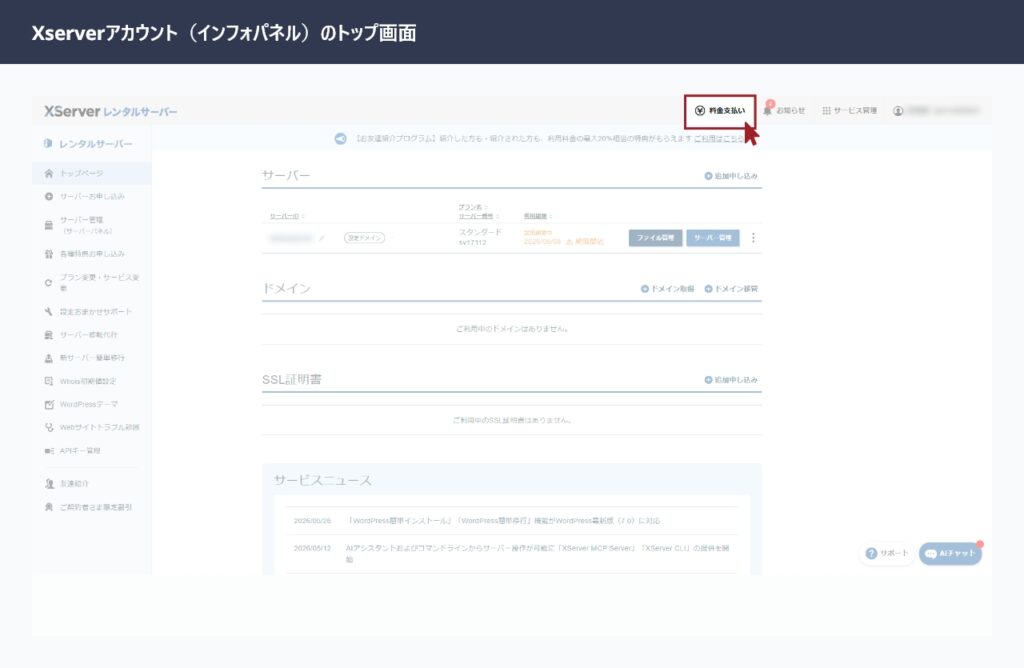Click the サーバー管理 button in the server row
This screenshot has width=1024, height=668.
(x=713, y=238)
